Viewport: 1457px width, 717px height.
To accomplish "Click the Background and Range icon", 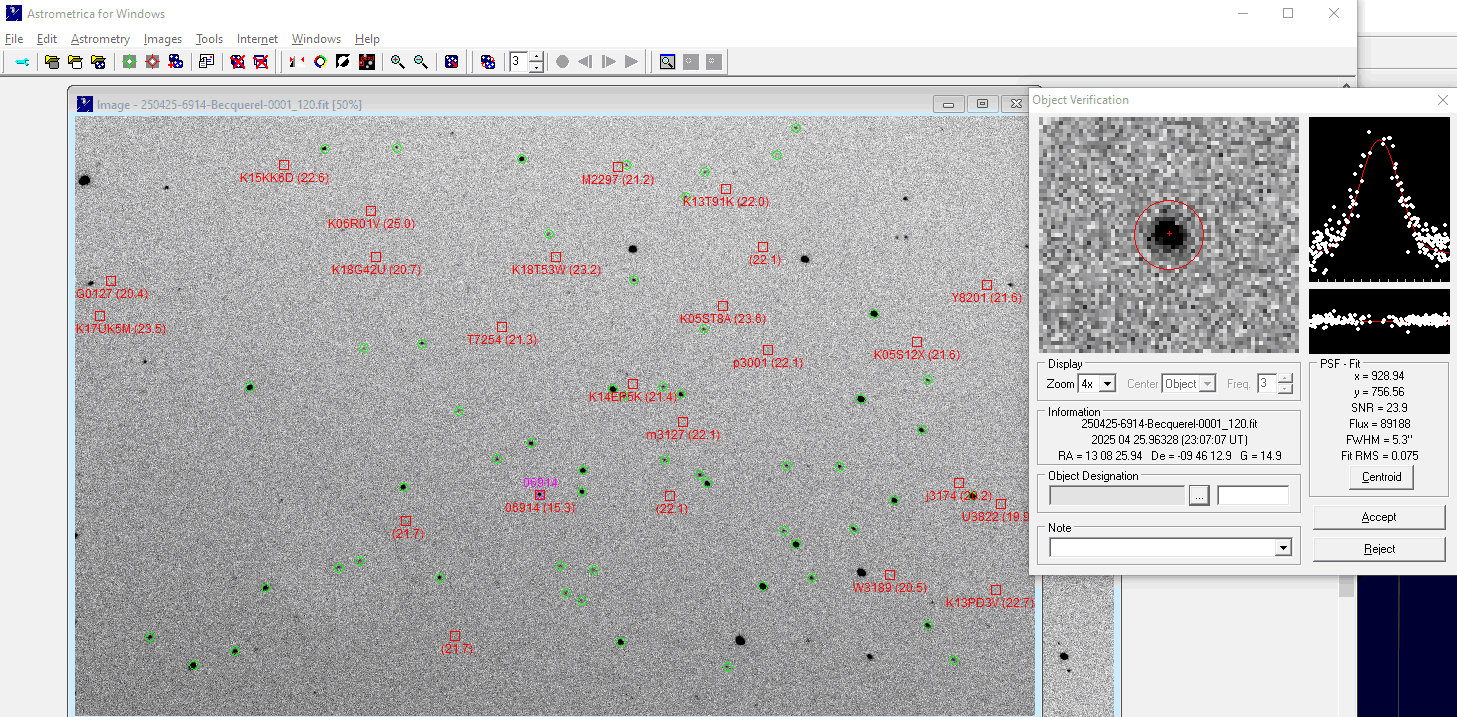I will 451,62.
